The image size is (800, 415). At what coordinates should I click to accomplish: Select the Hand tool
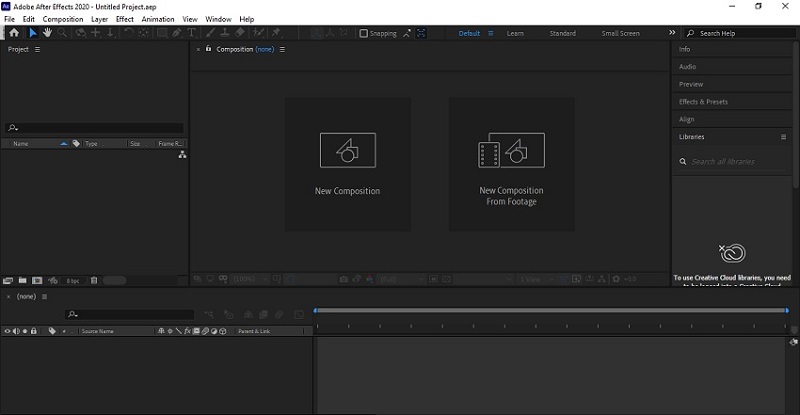coord(47,33)
